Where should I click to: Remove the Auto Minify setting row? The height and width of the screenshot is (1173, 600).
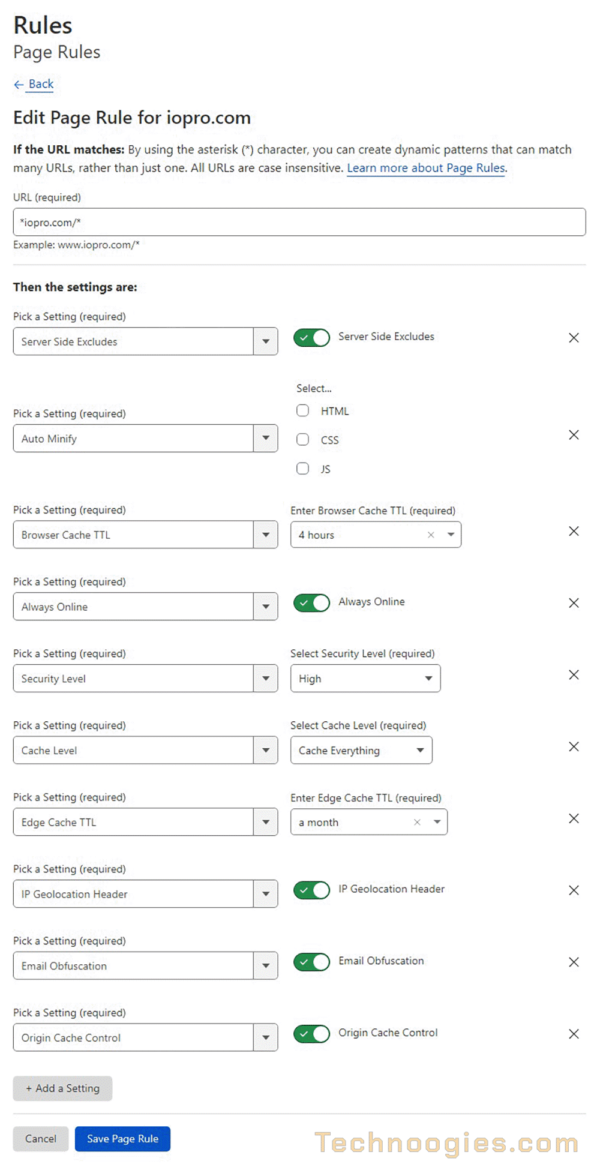[x=574, y=435]
